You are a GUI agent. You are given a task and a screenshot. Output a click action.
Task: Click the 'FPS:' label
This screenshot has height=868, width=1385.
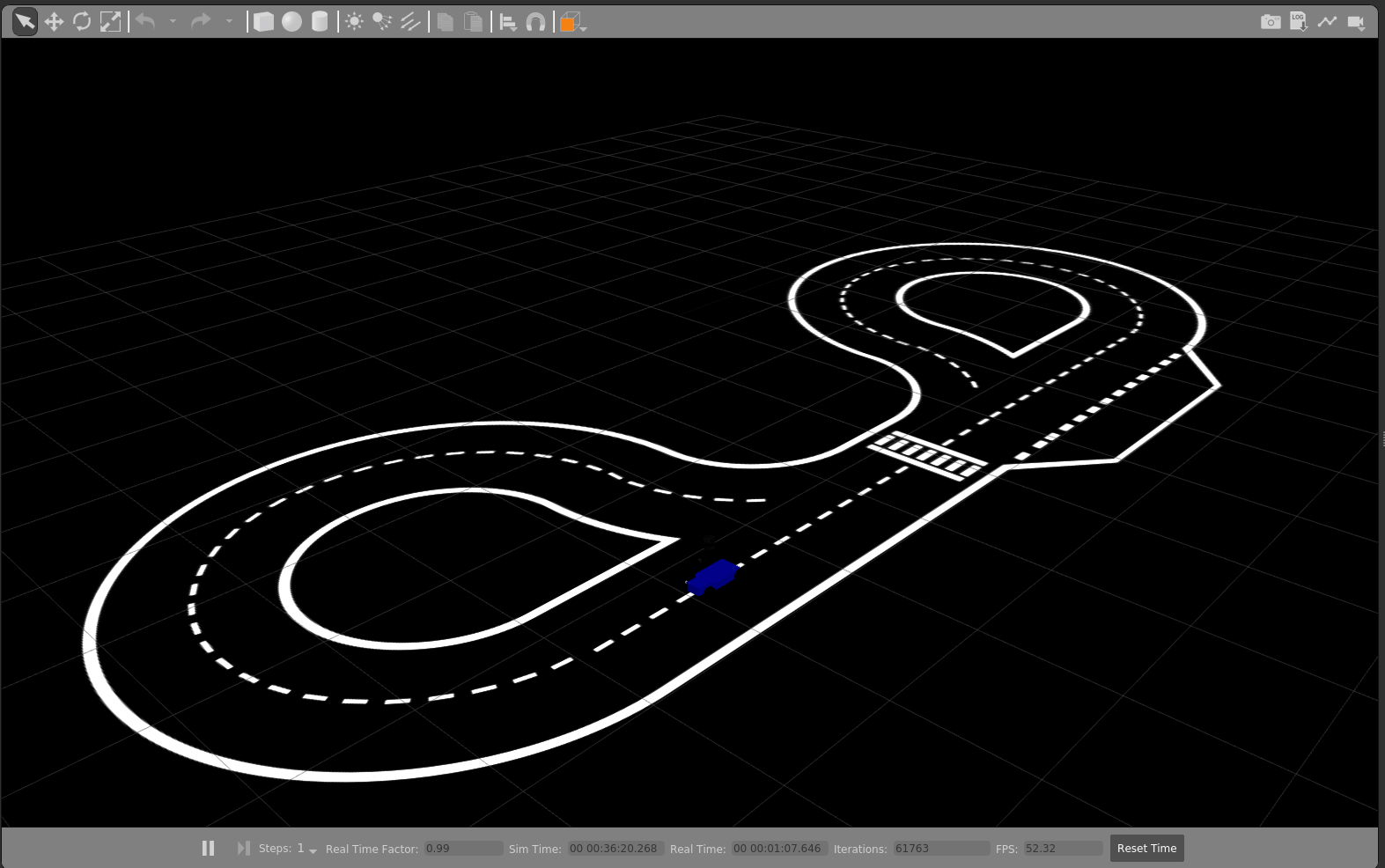pyautogui.click(x=1006, y=849)
